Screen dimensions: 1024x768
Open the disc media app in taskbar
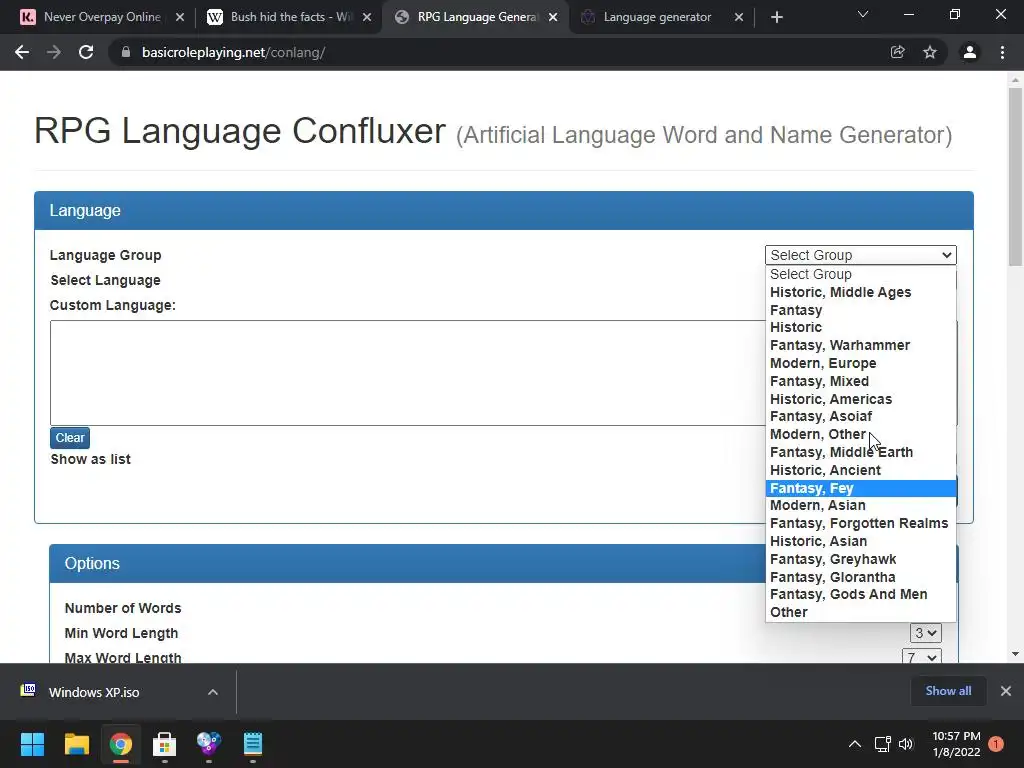point(208,744)
